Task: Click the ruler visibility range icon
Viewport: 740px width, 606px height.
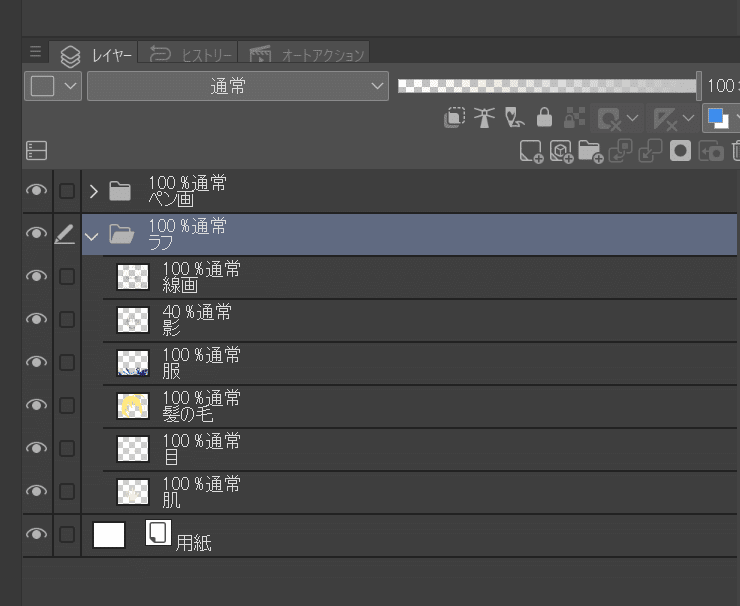Action: pyautogui.click(x=665, y=118)
